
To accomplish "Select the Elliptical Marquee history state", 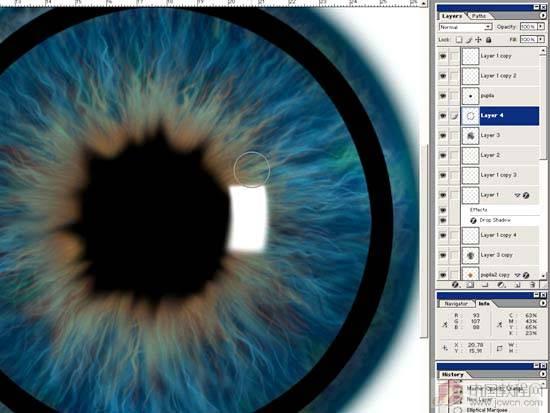I will (488, 409).
